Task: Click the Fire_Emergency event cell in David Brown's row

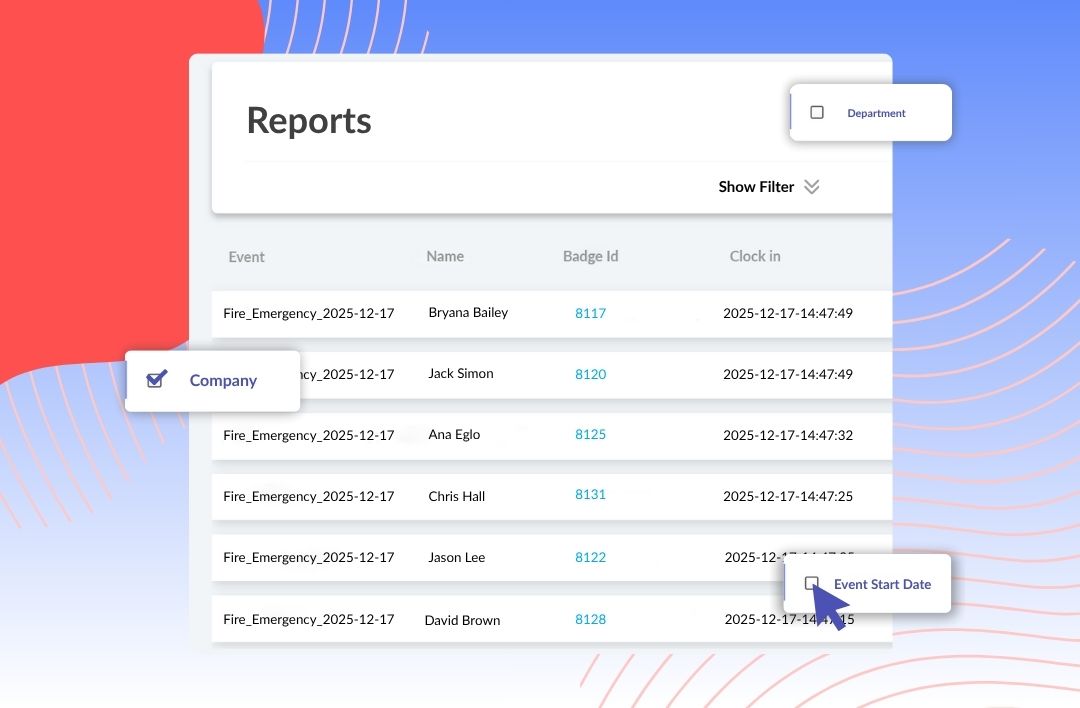Action: [x=309, y=619]
